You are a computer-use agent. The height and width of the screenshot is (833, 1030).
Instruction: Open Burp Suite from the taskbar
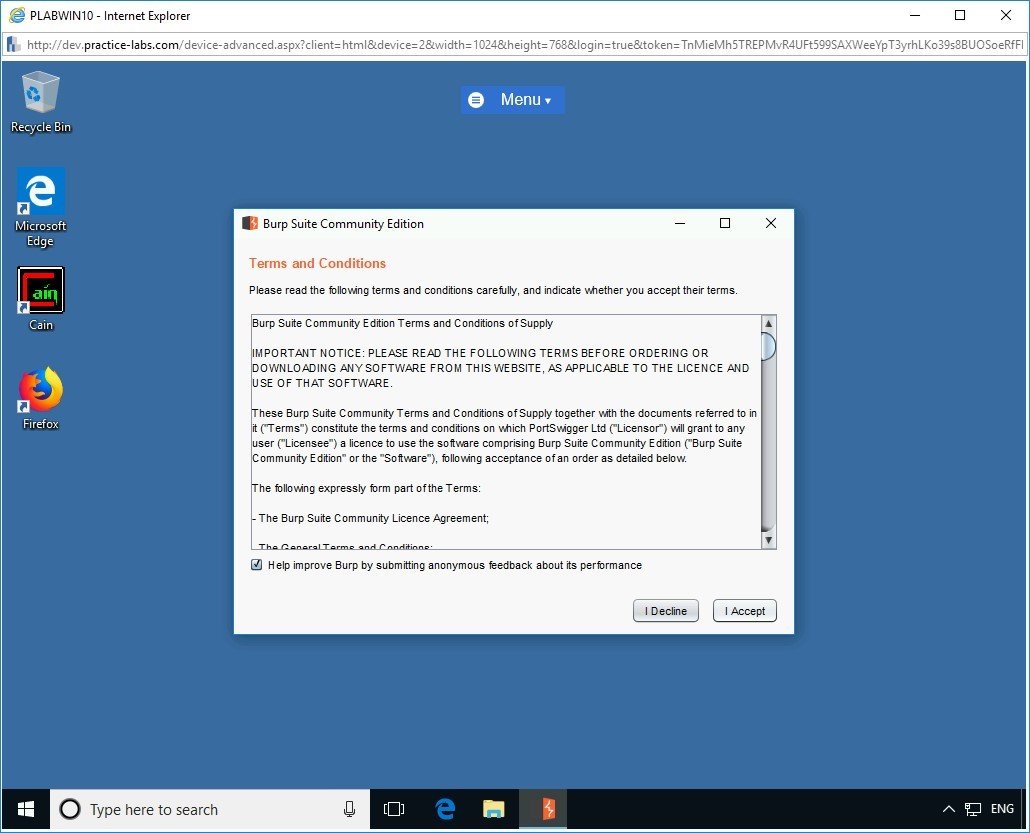(x=543, y=809)
